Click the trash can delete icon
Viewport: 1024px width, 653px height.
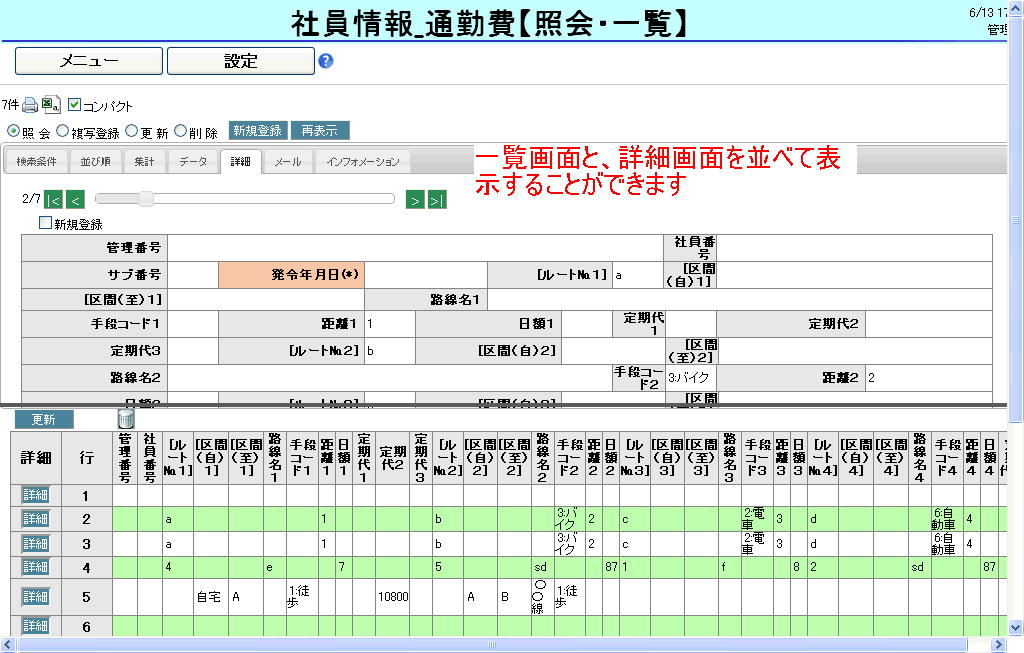[x=126, y=418]
